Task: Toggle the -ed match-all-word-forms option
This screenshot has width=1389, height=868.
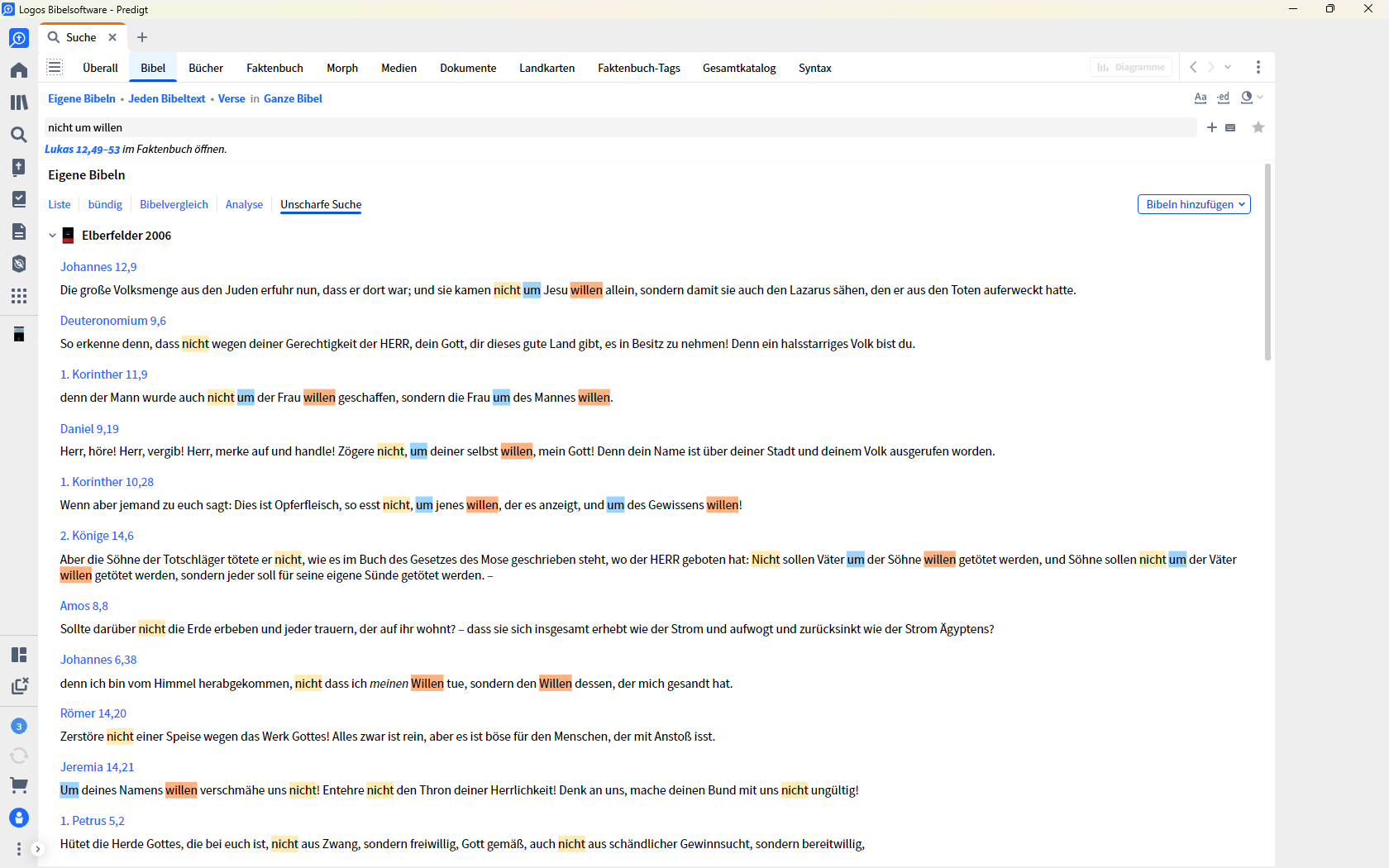Action: (1224, 98)
